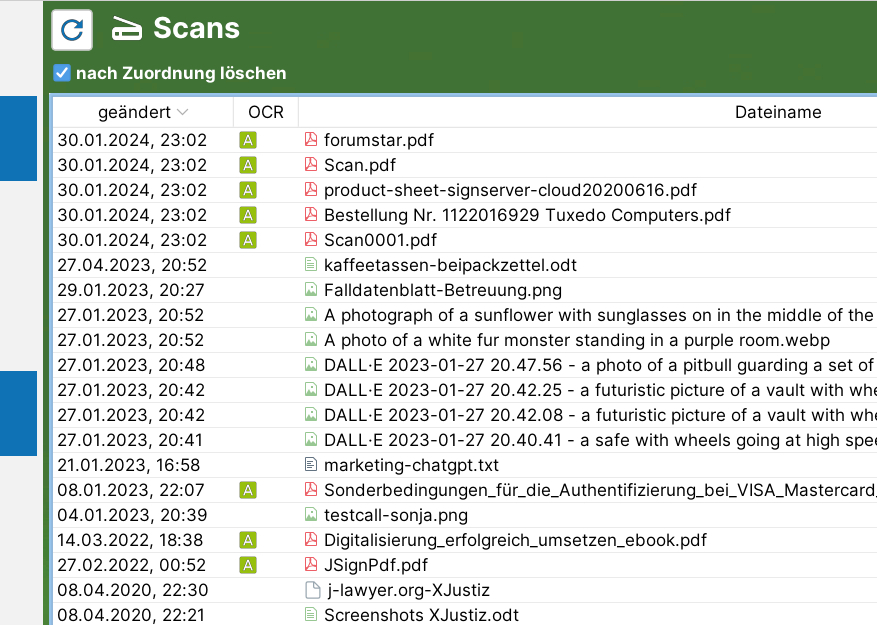Click image icon of Falldatenblatt-Betreuung.png
The image size is (877, 625).
pos(311,290)
